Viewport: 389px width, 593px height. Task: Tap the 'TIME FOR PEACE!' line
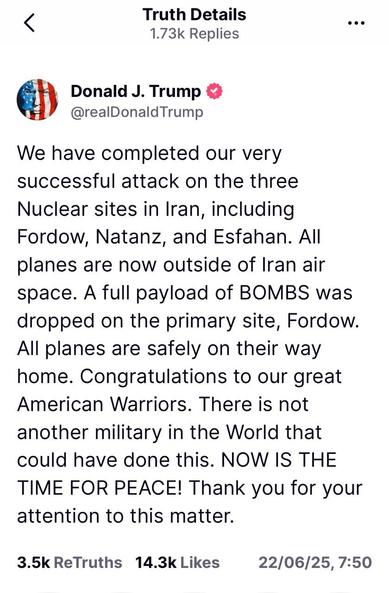190,488
